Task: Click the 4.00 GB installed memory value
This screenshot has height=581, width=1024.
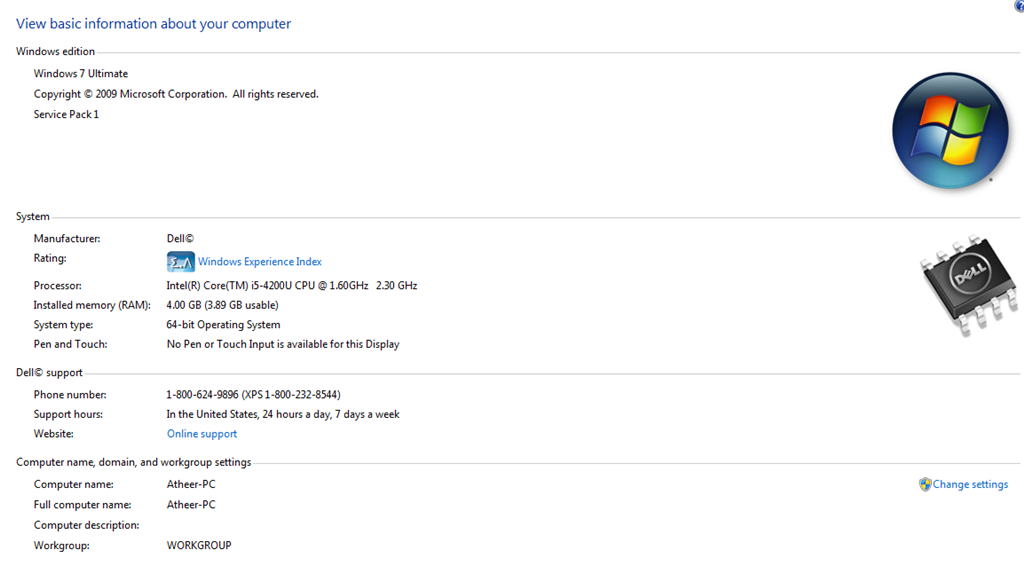Action: click(222, 306)
